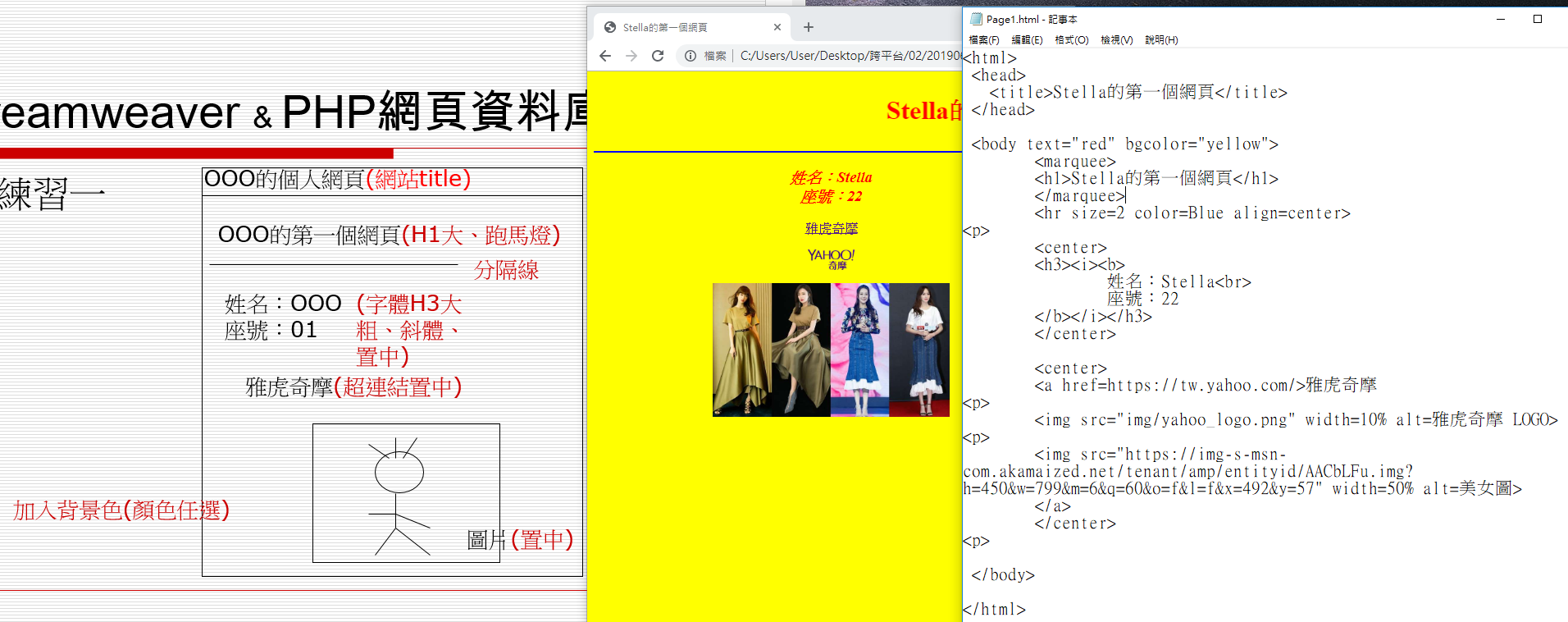Follow the 雅虎奇摩 hyperlink on the page
The height and width of the screenshot is (622, 1568).
point(831,228)
